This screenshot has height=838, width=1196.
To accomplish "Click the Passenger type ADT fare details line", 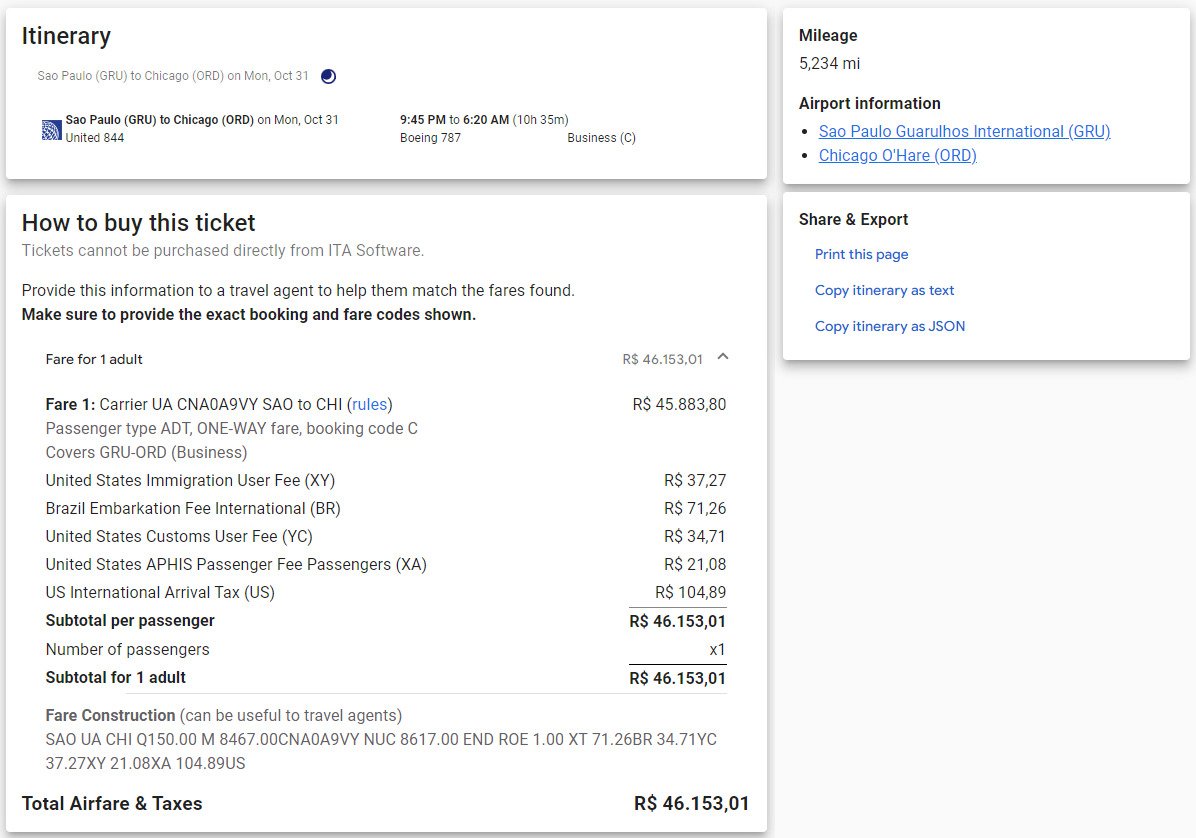I will coord(232,429).
